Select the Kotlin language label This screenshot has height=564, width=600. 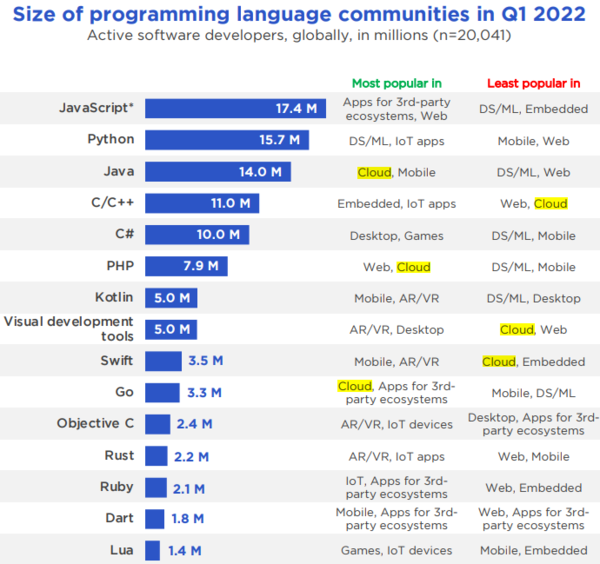108,298
